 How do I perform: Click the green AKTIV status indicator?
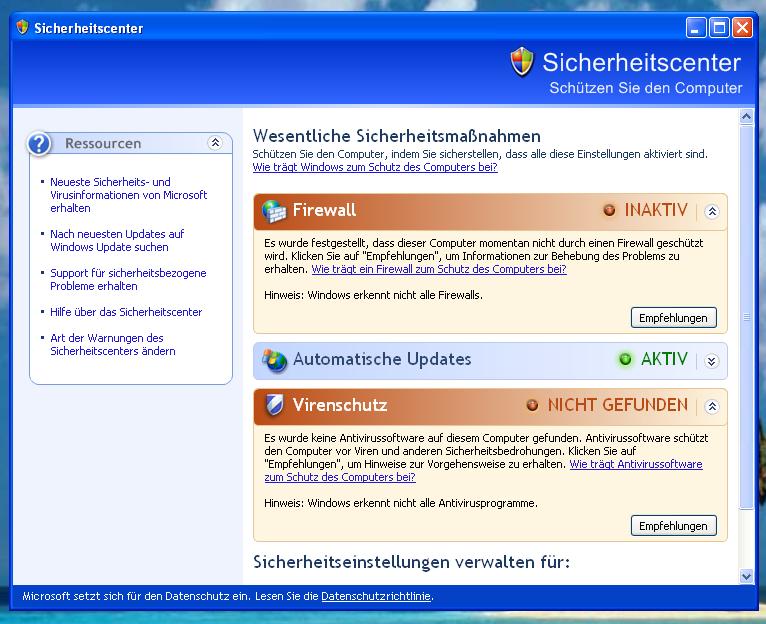point(625,360)
